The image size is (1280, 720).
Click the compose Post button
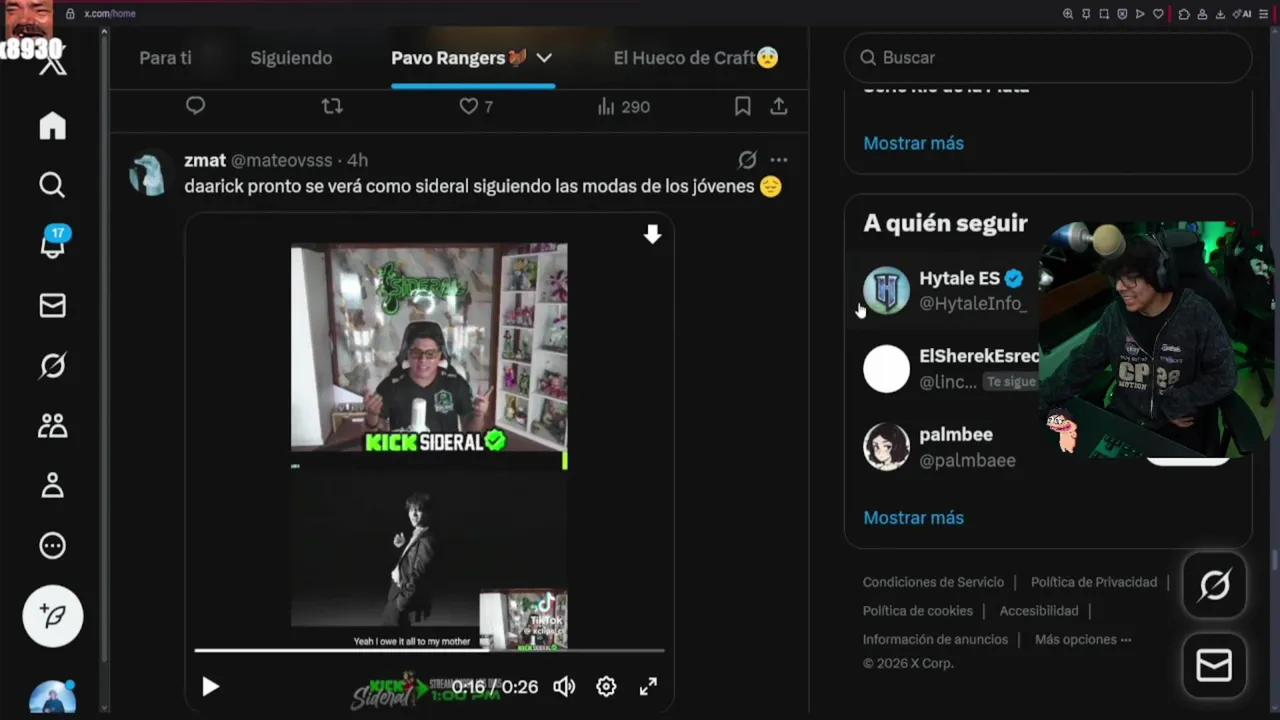[53, 616]
